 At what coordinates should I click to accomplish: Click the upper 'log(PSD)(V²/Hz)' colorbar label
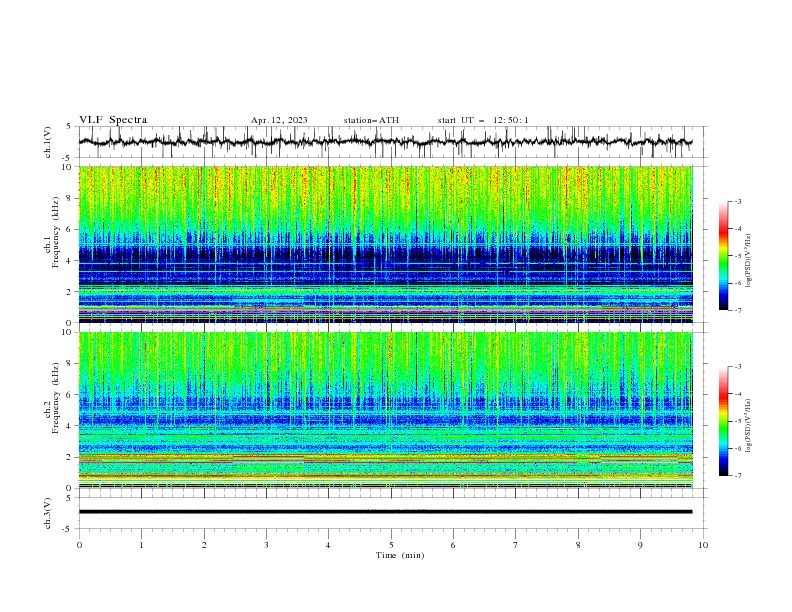[749, 261]
